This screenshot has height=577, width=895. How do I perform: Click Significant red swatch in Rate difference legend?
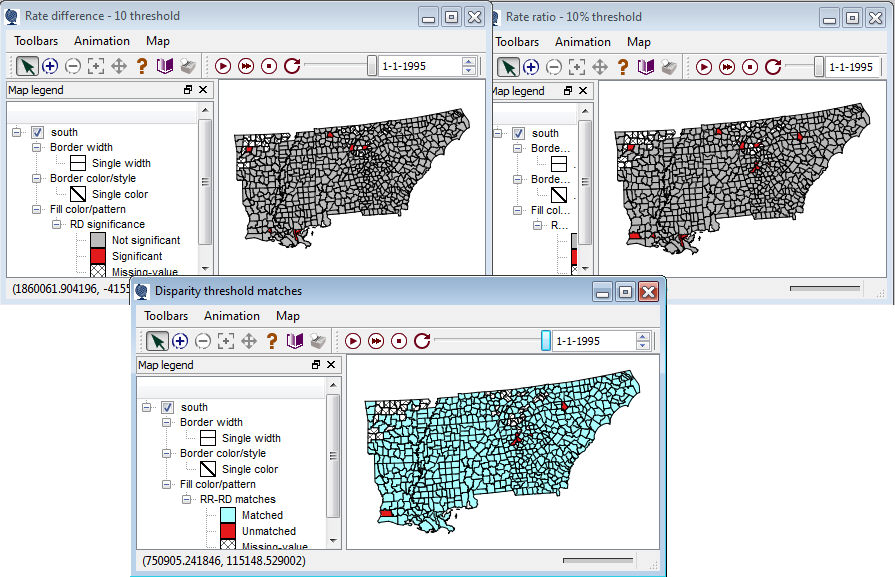[98, 256]
